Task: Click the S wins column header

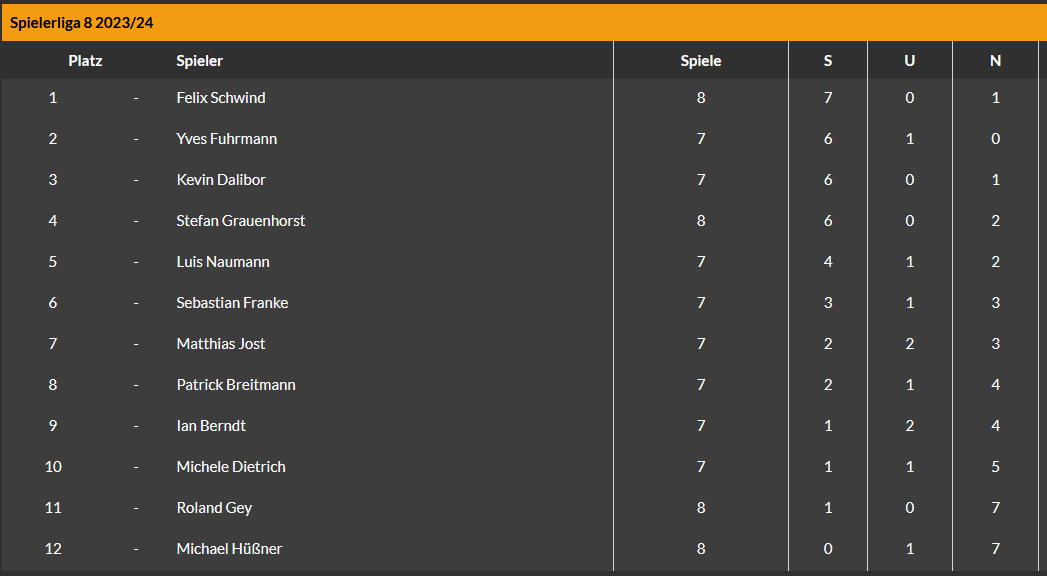Action: (x=828, y=61)
